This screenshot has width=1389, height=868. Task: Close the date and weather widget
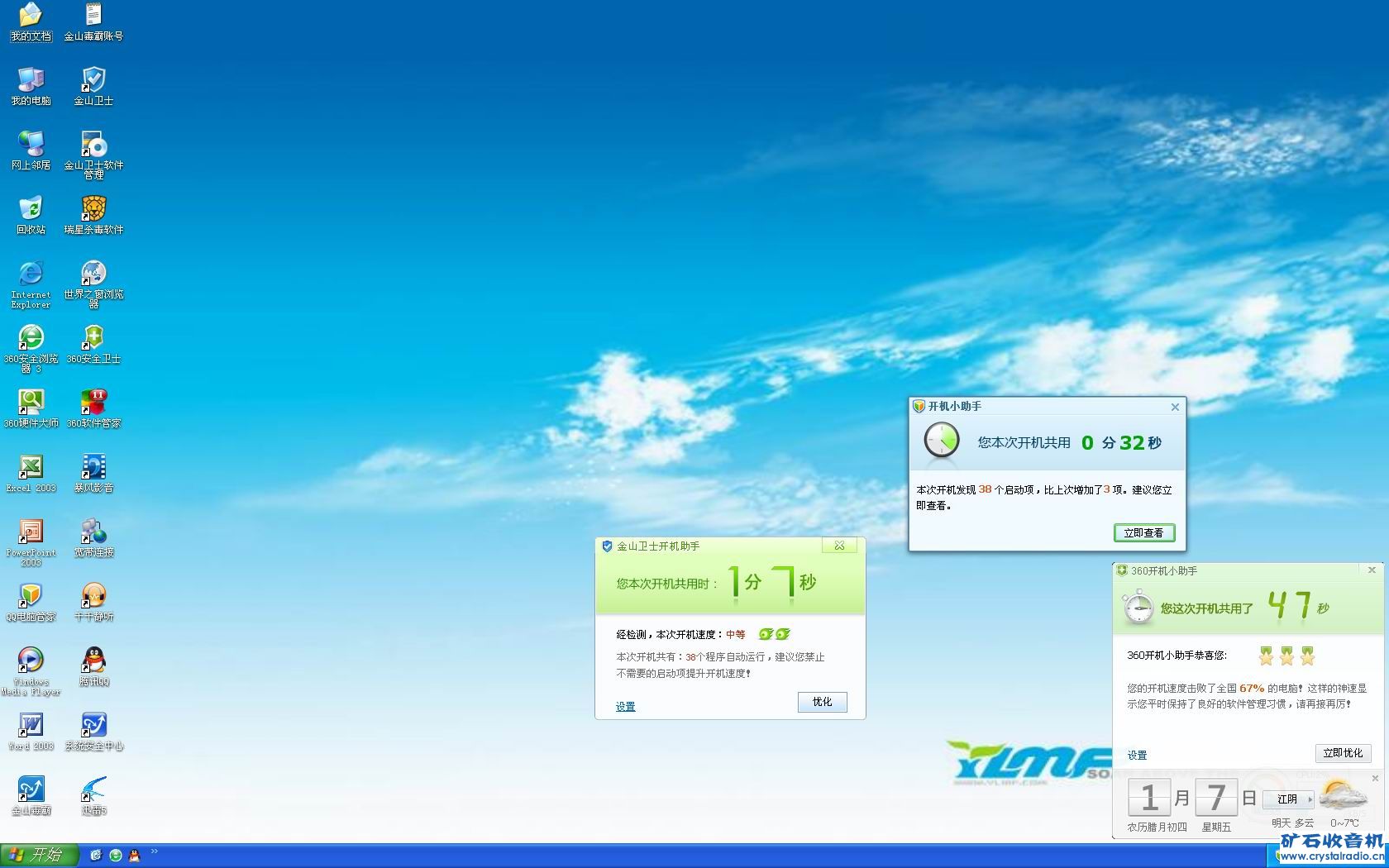(x=1376, y=778)
